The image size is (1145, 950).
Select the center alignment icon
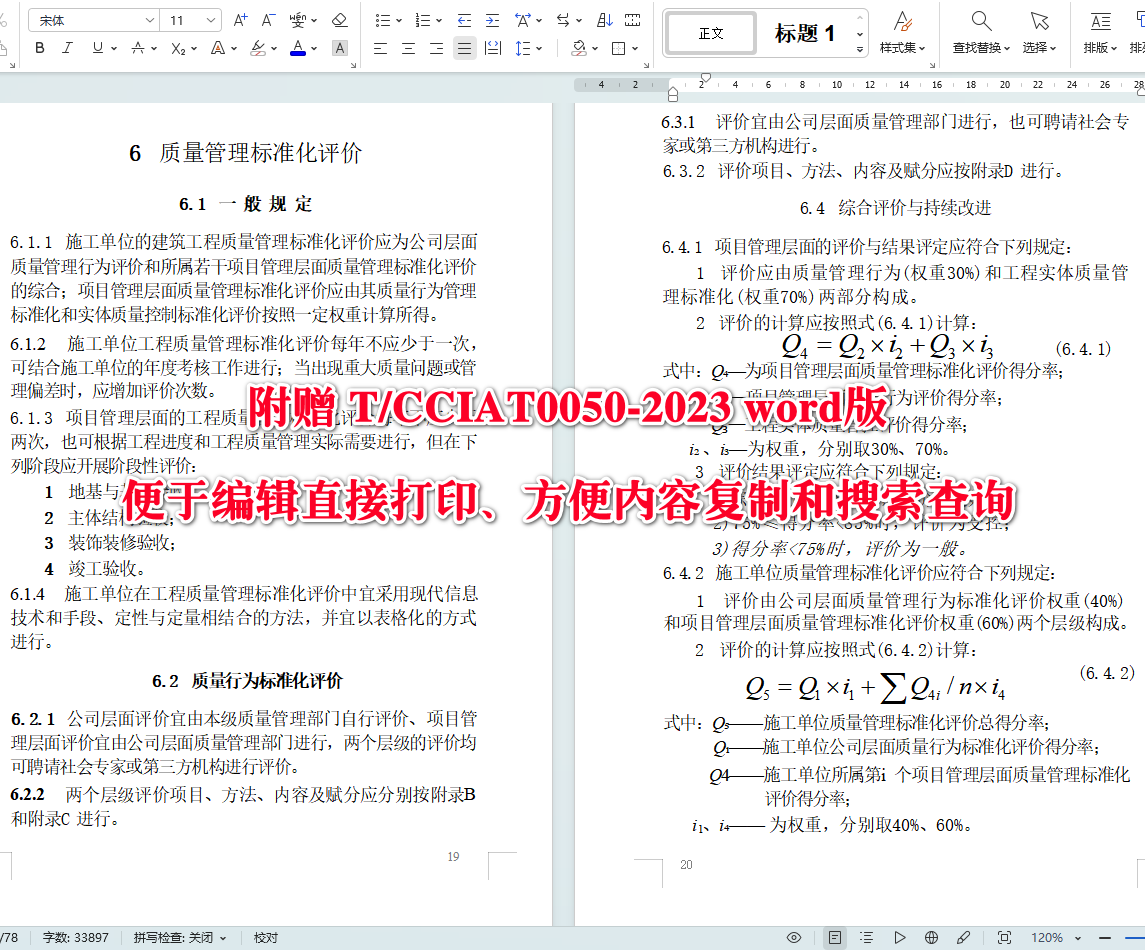pos(409,47)
